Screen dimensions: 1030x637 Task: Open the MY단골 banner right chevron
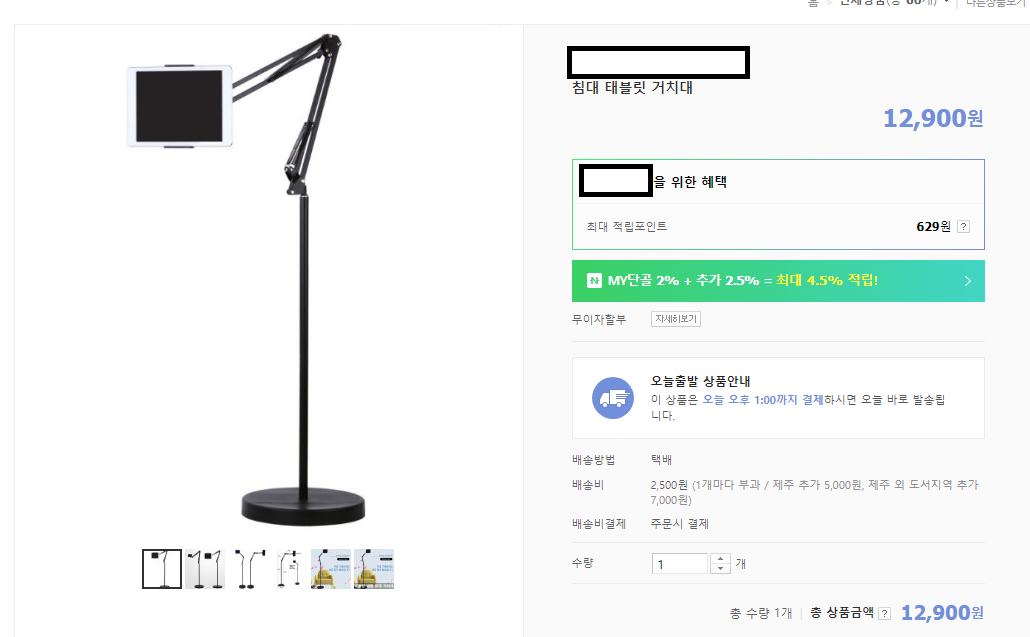(x=967, y=281)
